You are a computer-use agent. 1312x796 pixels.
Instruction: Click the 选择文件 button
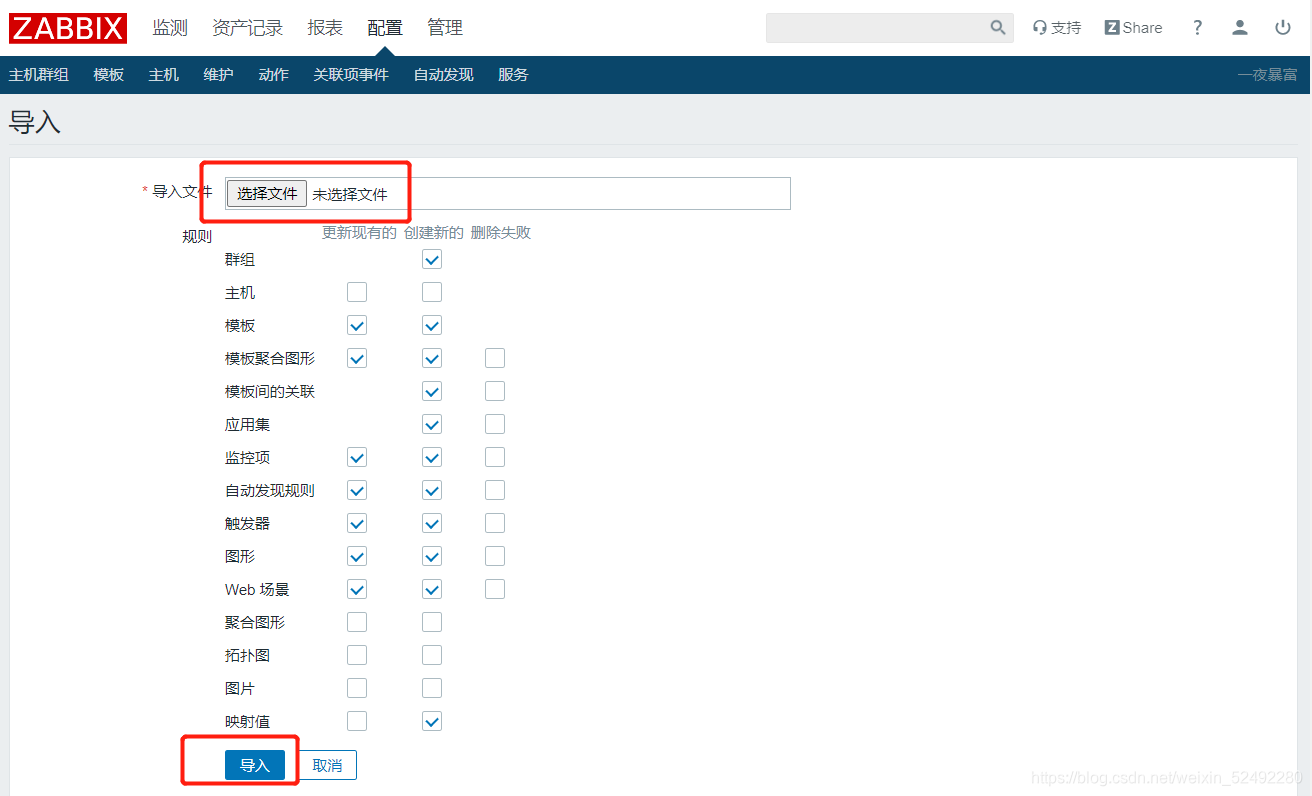pos(267,193)
